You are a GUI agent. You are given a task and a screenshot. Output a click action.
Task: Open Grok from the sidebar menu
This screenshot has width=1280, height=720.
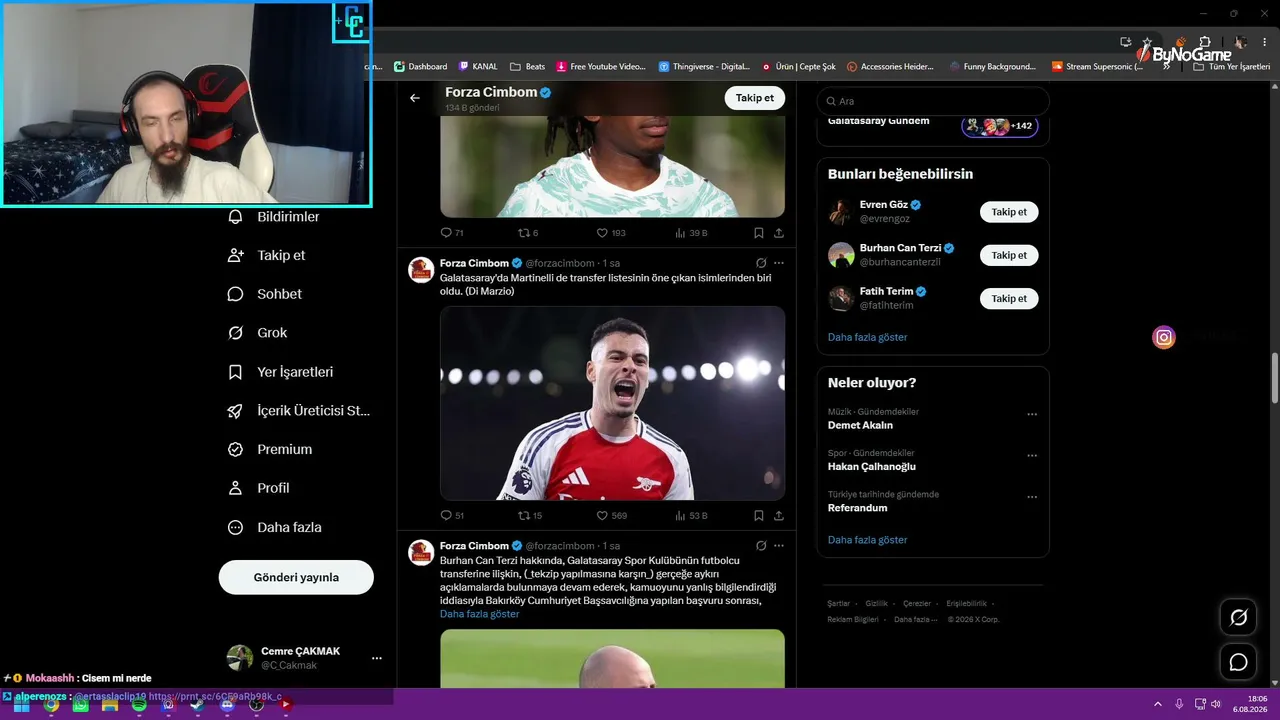click(x=258, y=333)
